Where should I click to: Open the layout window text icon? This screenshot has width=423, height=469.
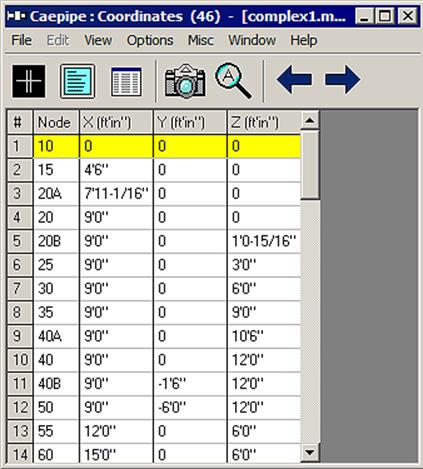pos(78,81)
